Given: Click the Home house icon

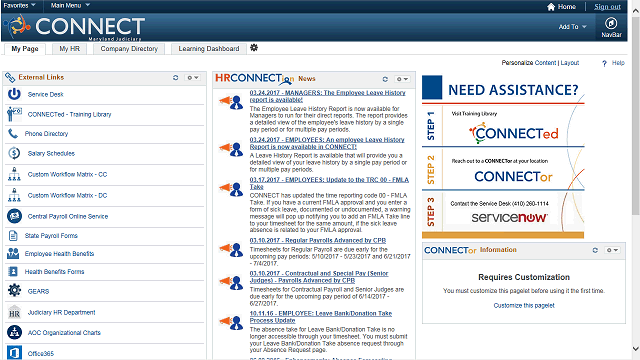Looking at the screenshot, I should click(x=551, y=7).
